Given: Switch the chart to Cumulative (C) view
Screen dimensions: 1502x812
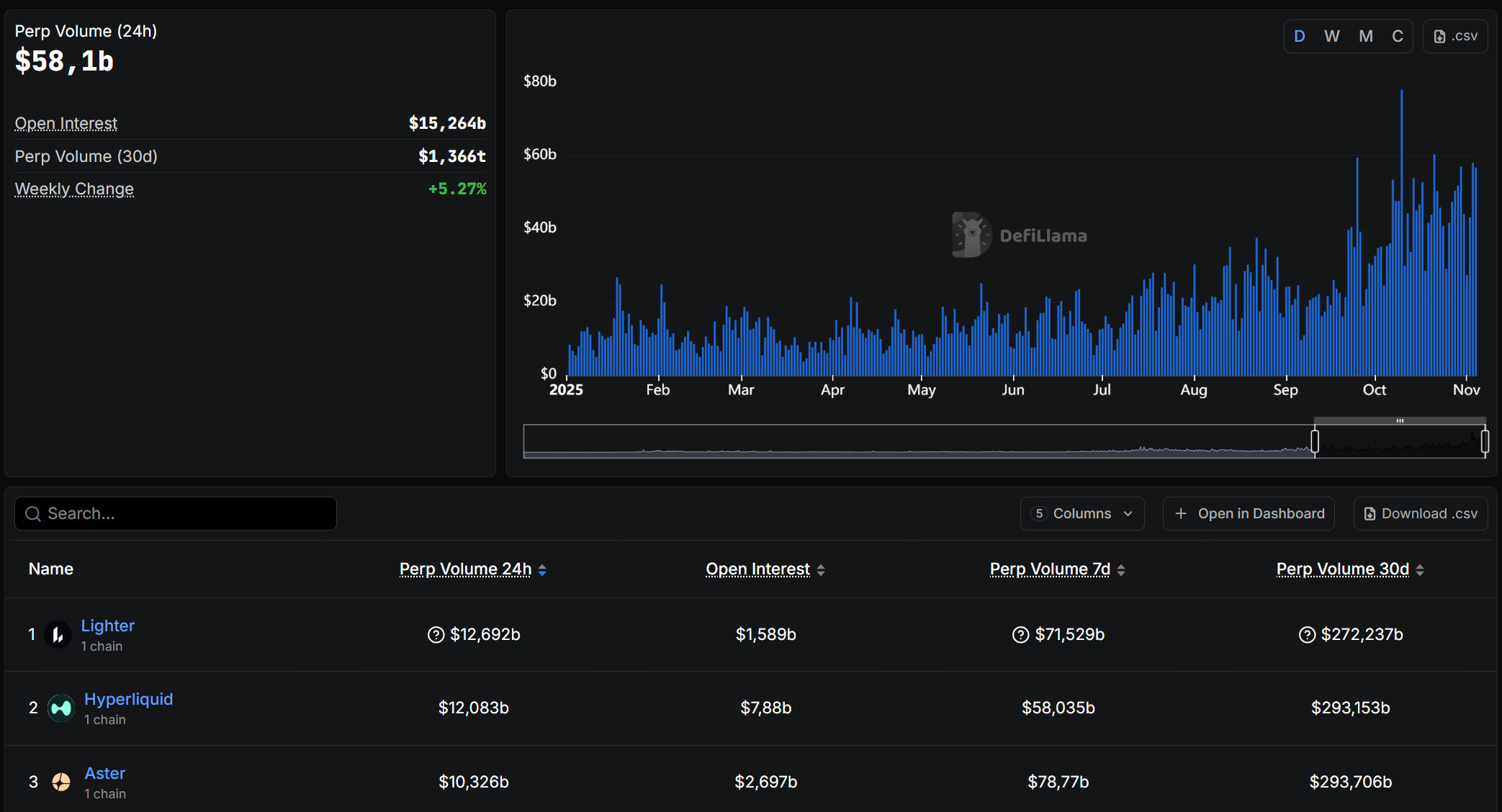Looking at the screenshot, I should [1397, 37].
